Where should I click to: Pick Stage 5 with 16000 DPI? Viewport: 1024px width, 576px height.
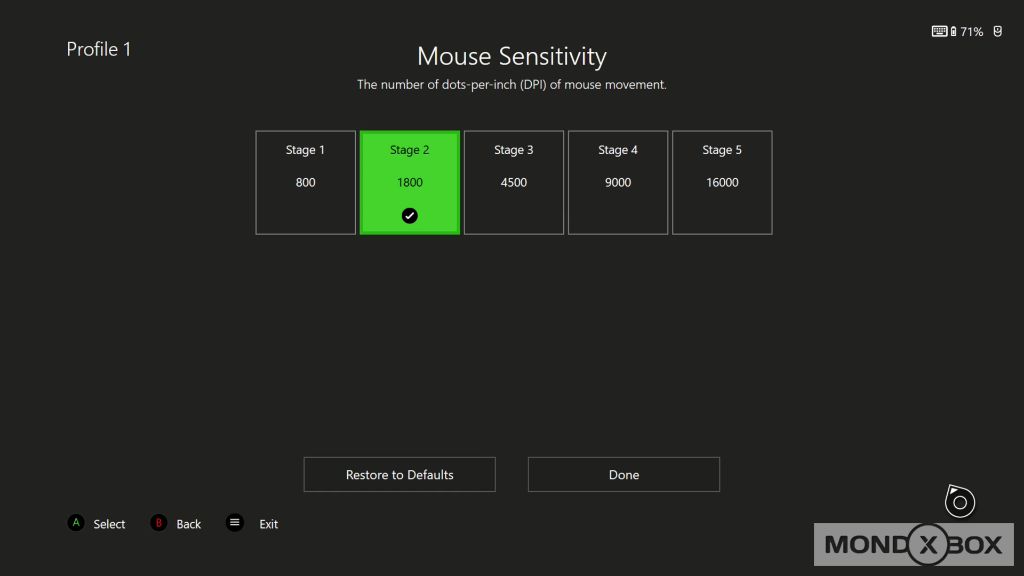point(722,182)
